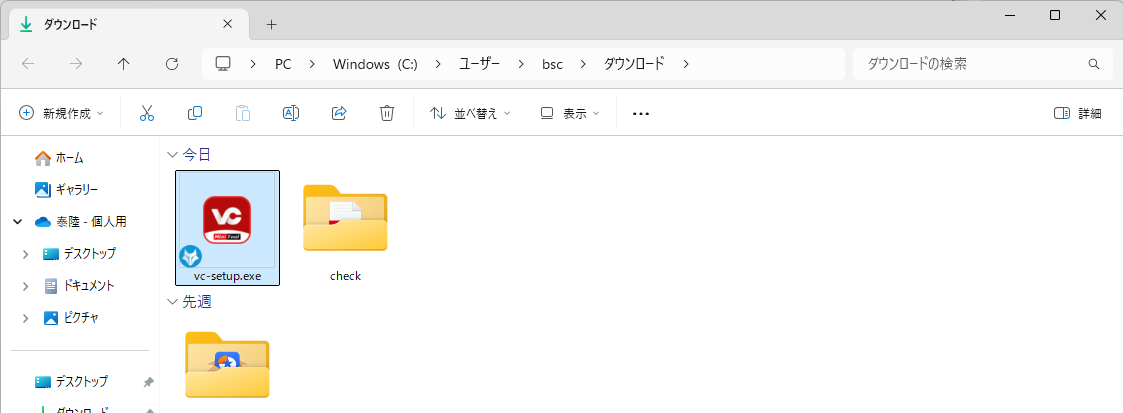Expand the デスクトップ tree node chevron
Image resolution: width=1123 pixels, height=413 pixels.
click(26, 254)
